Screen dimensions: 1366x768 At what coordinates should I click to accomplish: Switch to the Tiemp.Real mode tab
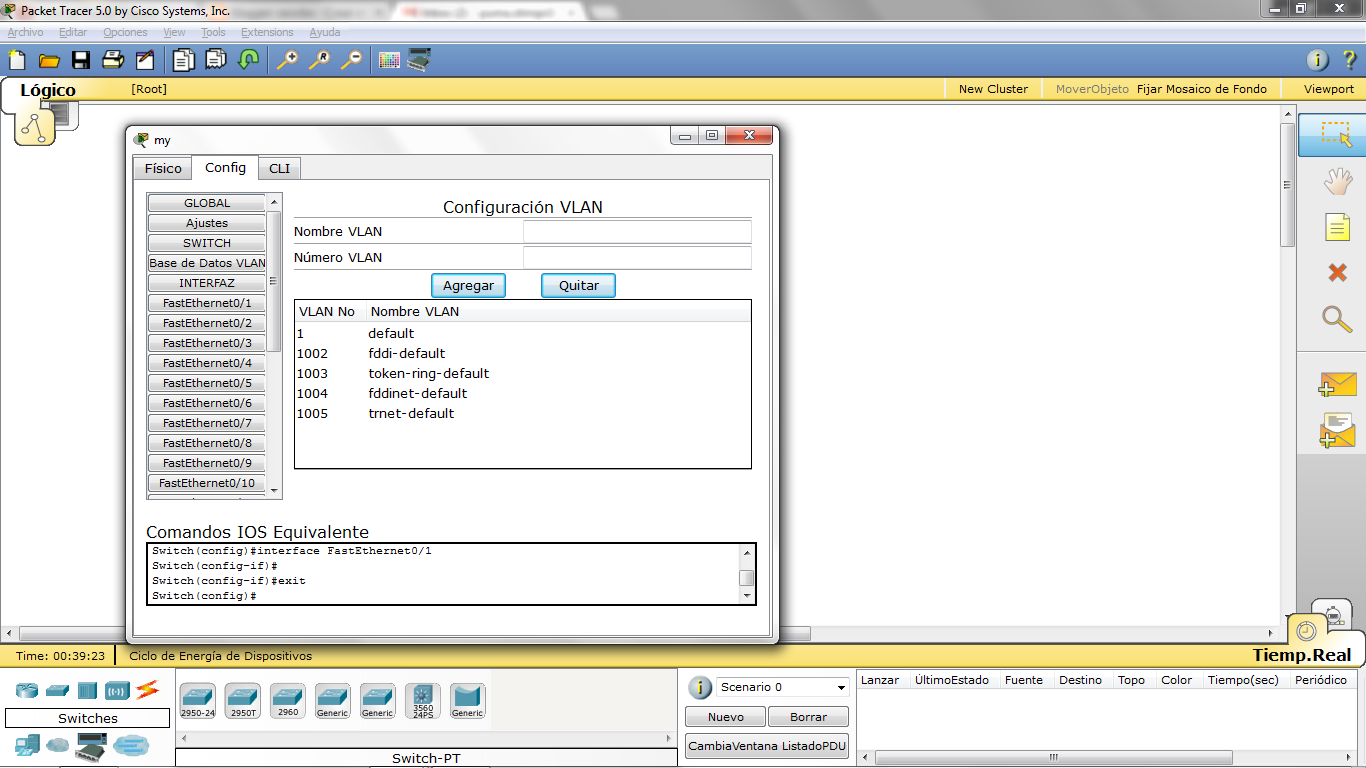(1301, 655)
